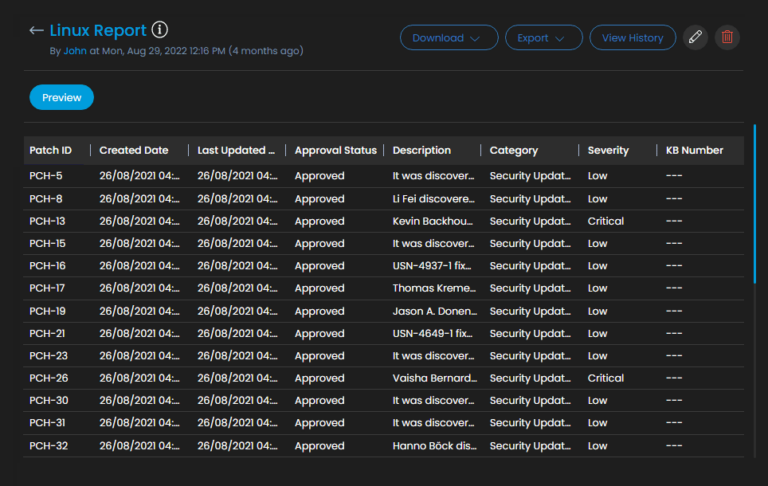Sort by Approval Status column
This screenshot has width=768, height=486.
(335, 150)
